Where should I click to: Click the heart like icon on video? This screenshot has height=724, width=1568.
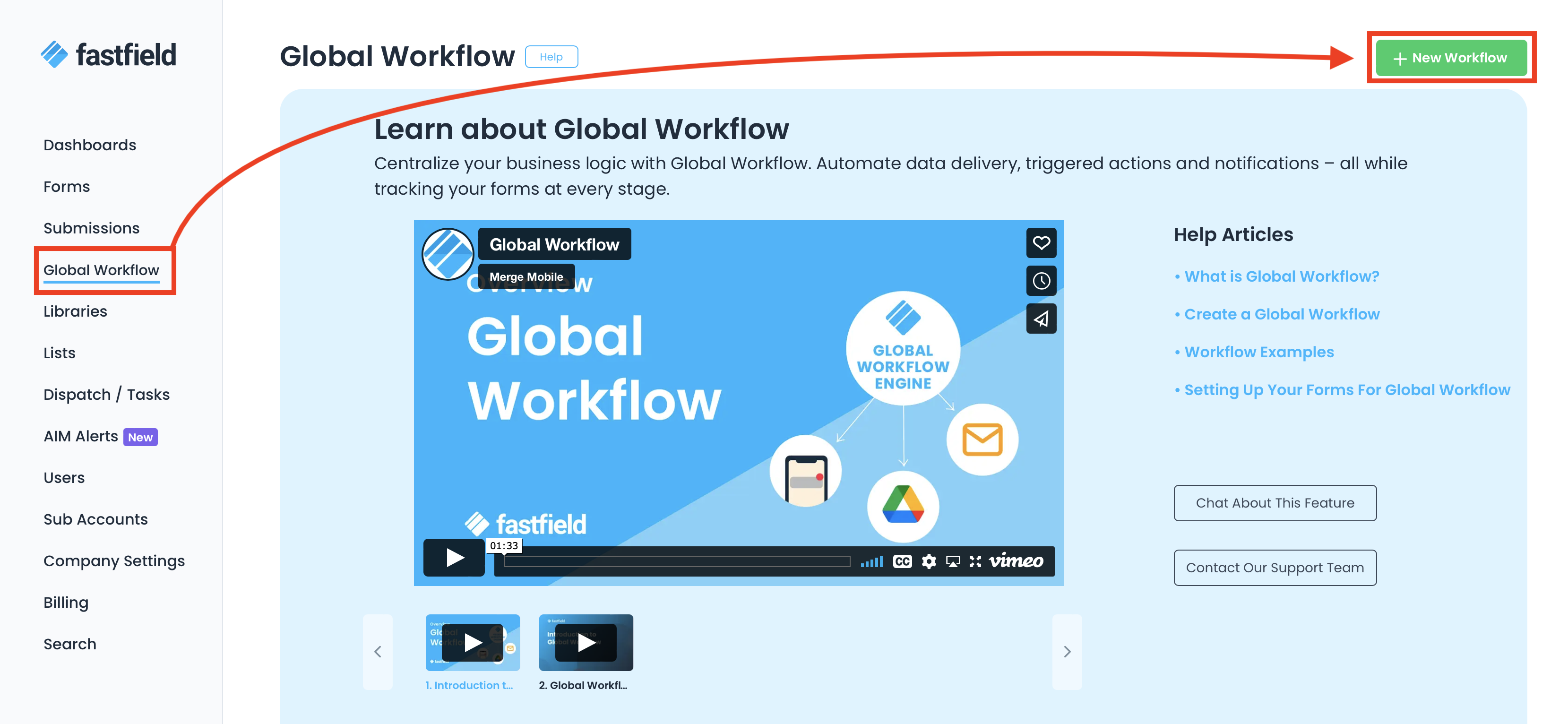pyautogui.click(x=1041, y=243)
